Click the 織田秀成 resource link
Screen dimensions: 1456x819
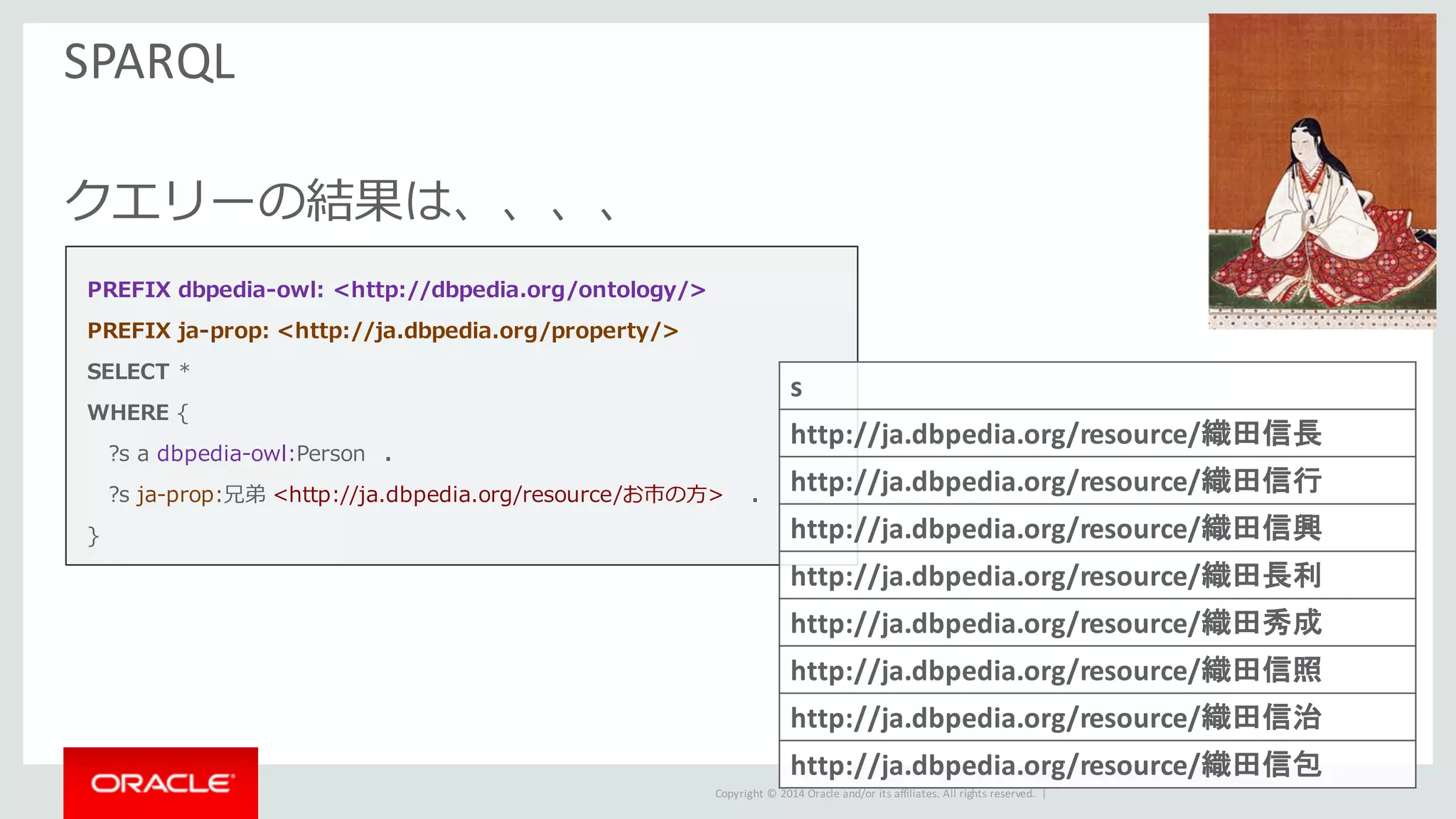coord(1056,623)
